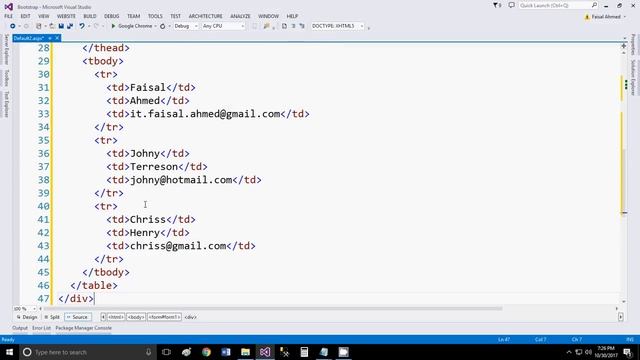Open File Explorer from the taskbar
The height and width of the screenshot is (360, 640).
245,352
